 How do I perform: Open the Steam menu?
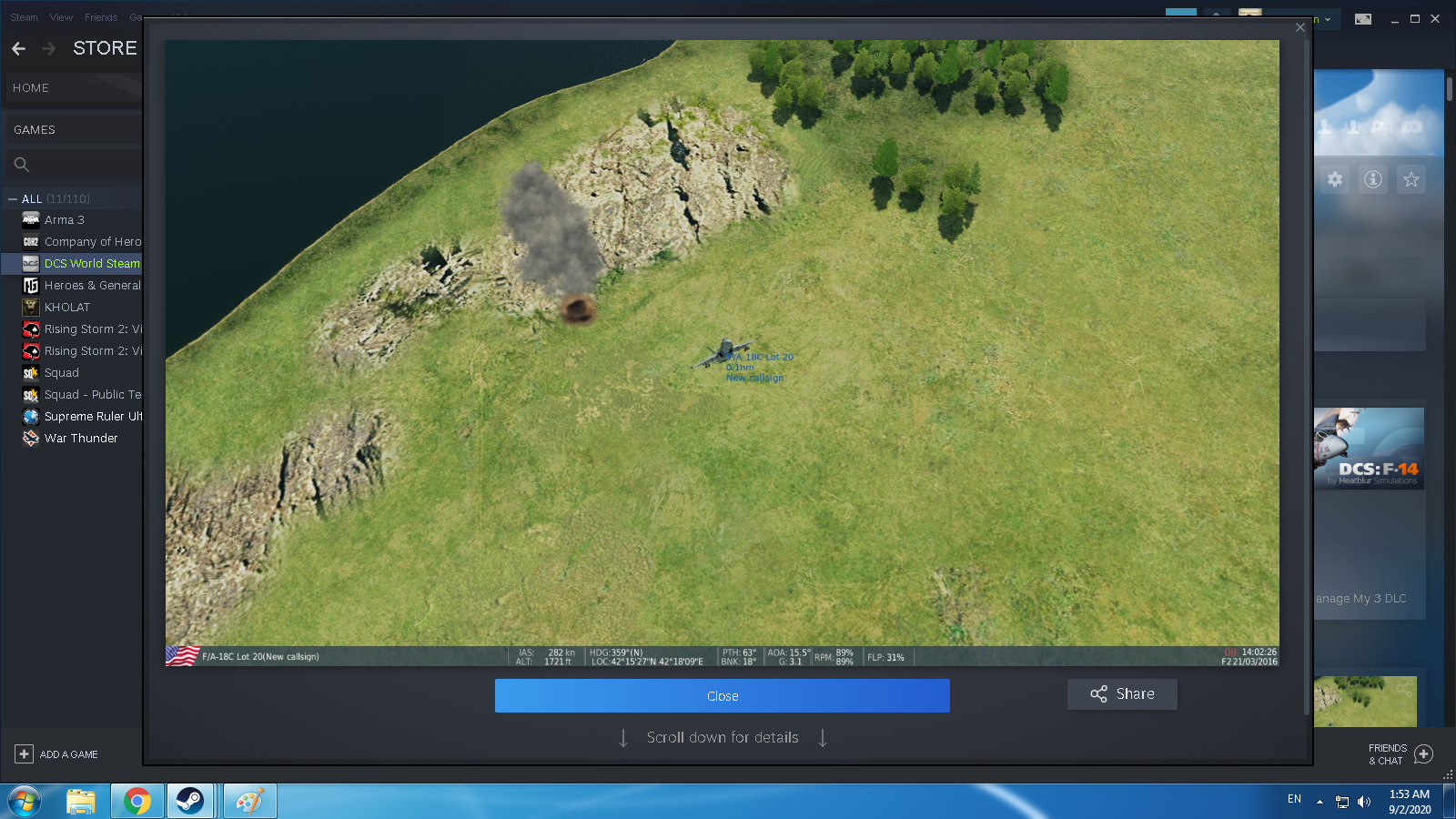pyautogui.click(x=24, y=17)
